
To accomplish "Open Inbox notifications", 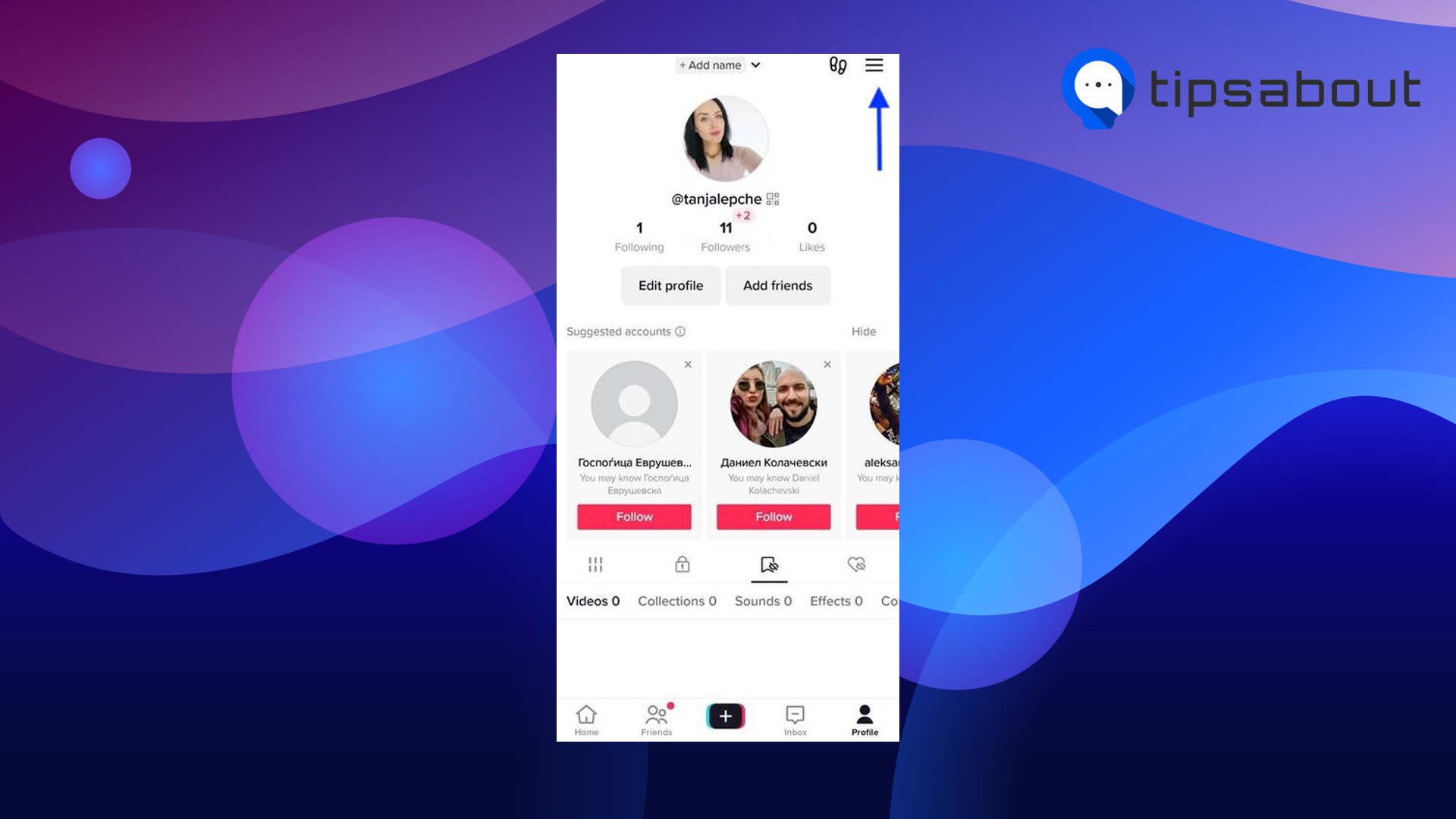I will 794,718.
